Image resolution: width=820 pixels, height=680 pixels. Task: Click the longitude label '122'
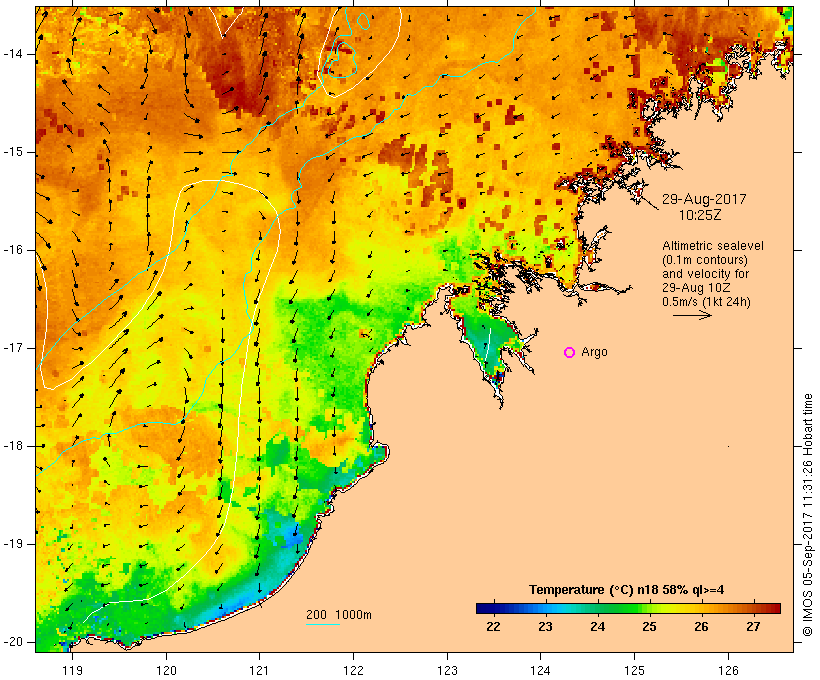pyautogui.click(x=354, y=670)
